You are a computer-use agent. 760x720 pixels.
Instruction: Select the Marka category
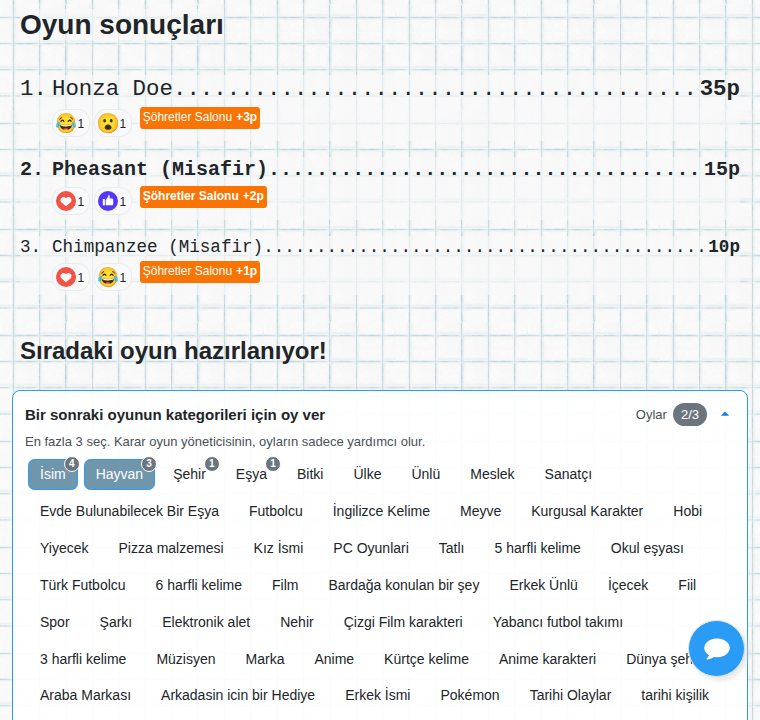click(265, 659)
